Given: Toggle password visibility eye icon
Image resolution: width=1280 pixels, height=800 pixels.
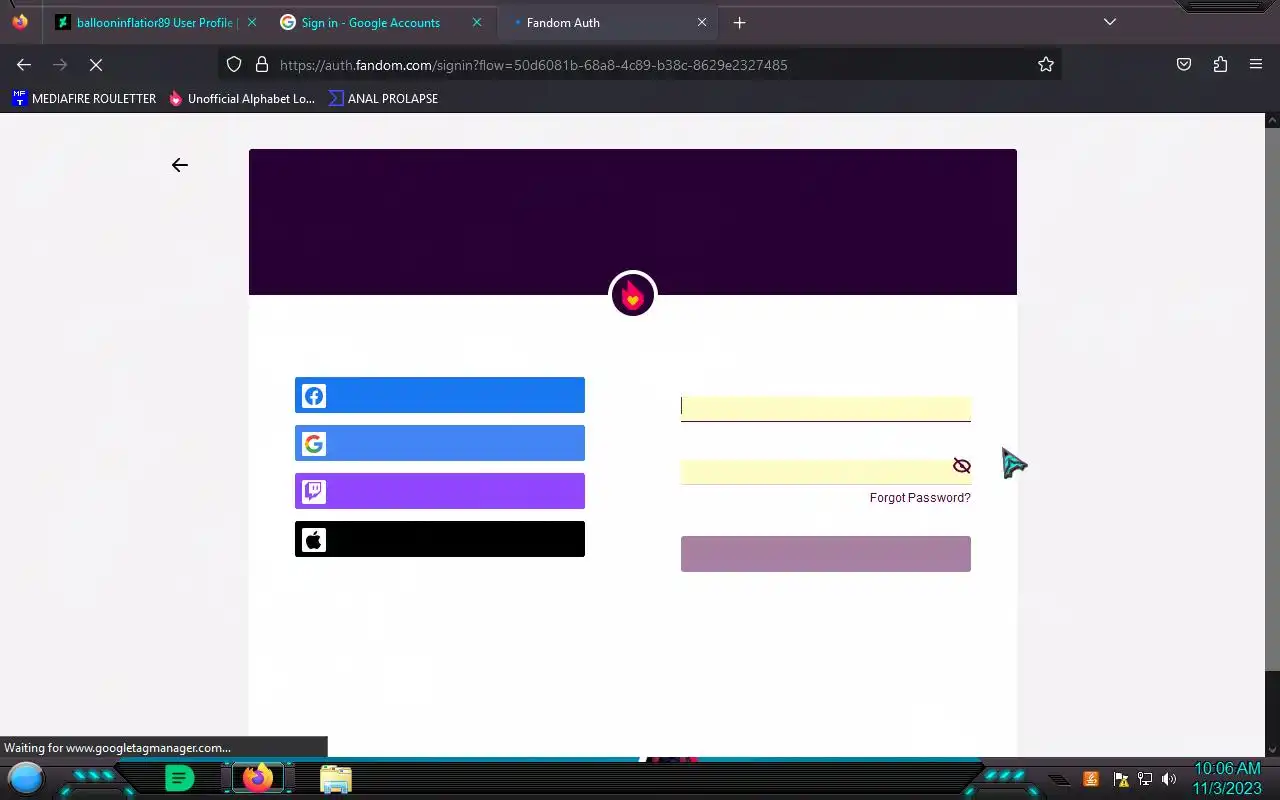Looking at the screenshot, I should pos(962,466).
